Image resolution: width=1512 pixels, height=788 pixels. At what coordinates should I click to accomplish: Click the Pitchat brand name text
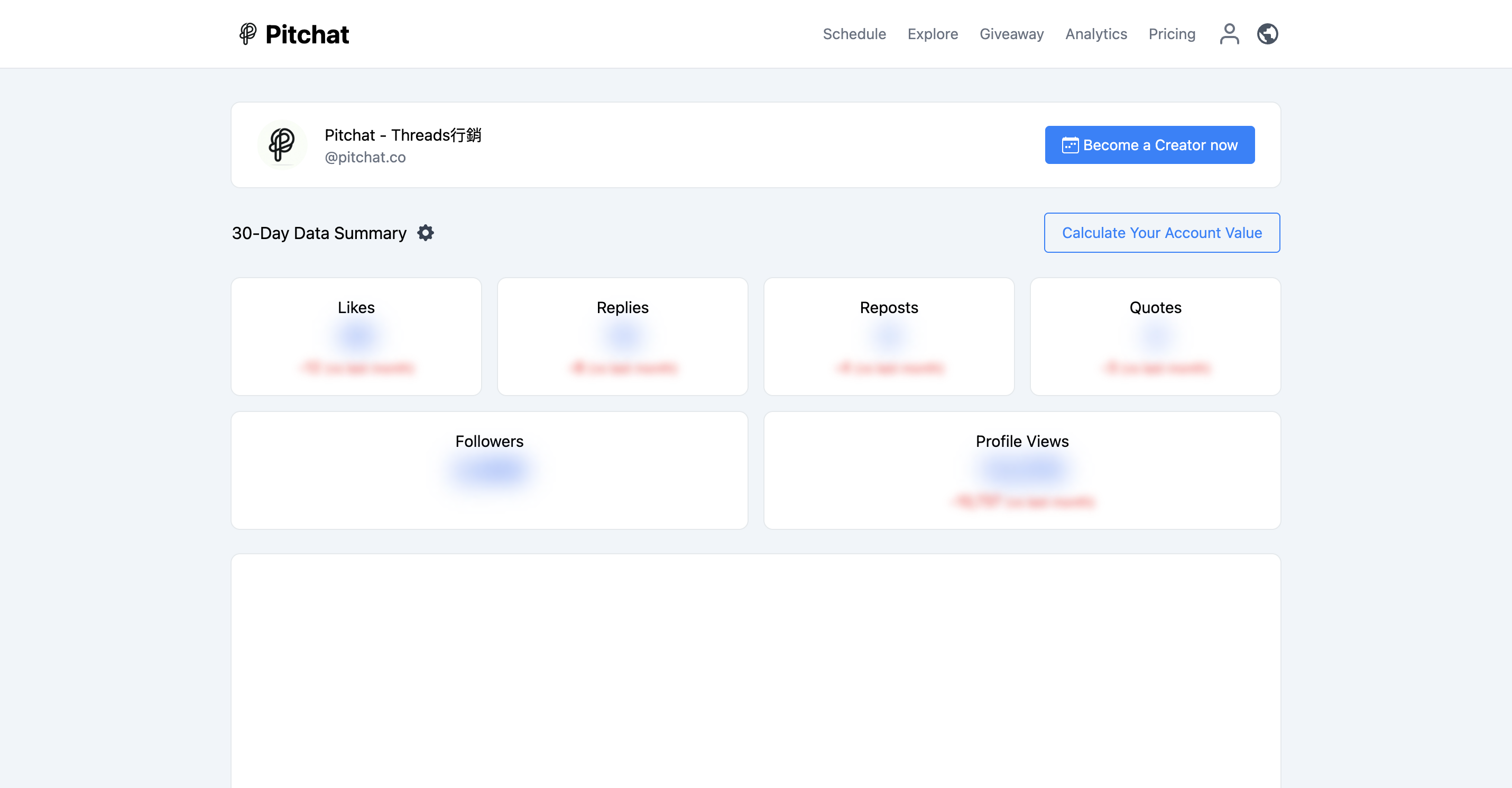(x=307, y=34)
